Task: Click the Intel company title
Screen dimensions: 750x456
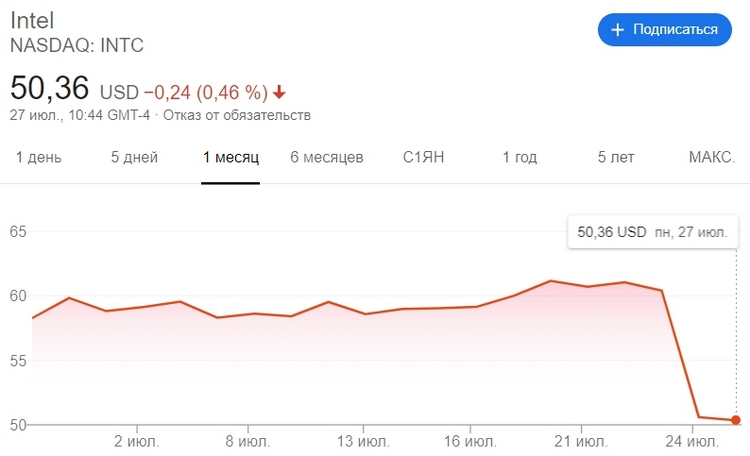Action: [32, 21]
